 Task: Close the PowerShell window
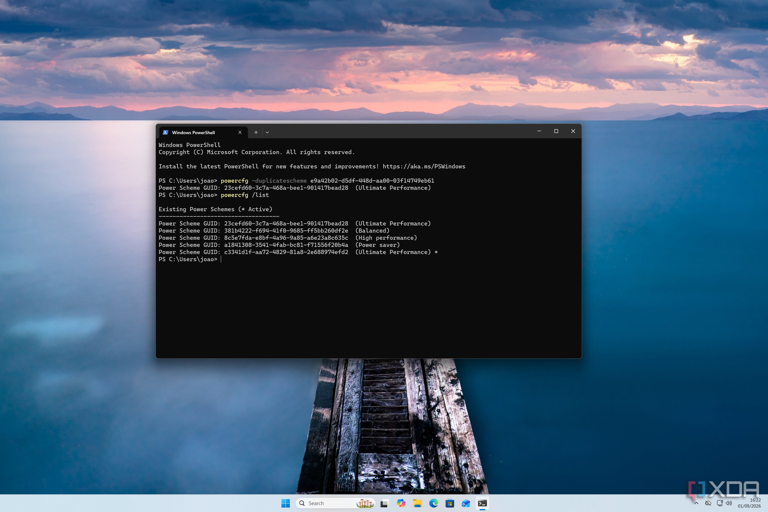(573, 131)
